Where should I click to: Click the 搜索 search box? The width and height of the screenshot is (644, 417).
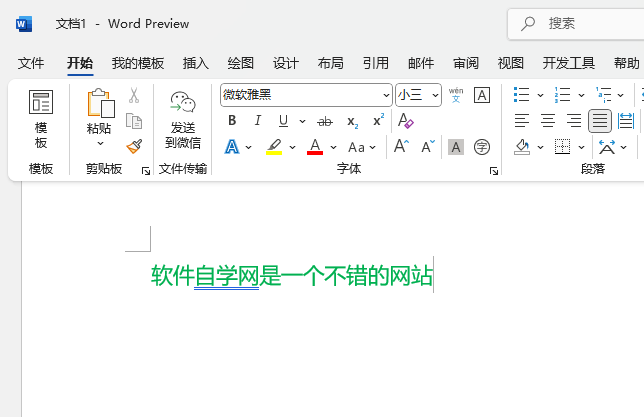[576, 24]
